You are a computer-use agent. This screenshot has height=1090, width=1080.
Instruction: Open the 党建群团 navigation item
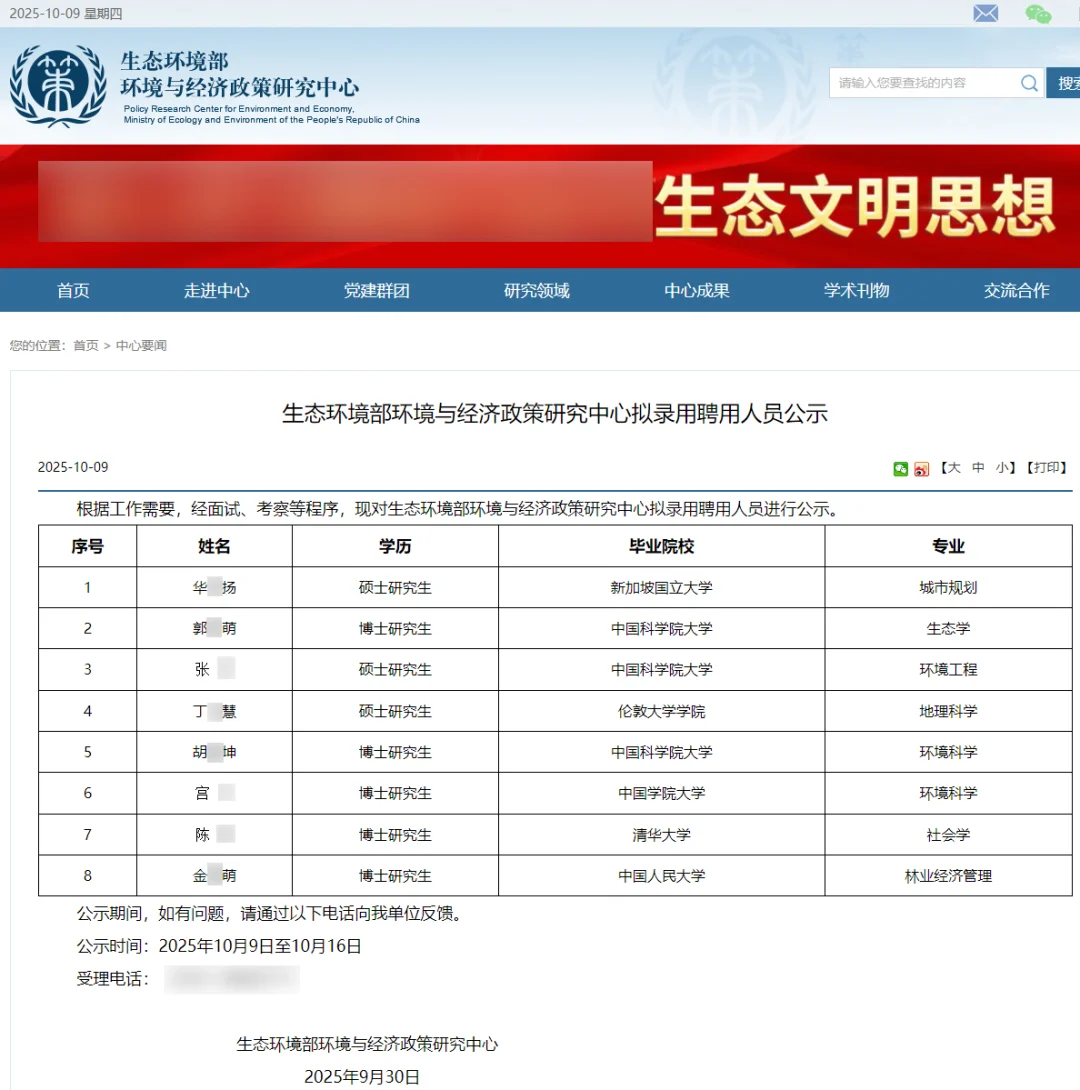click(x=377, y=291)
